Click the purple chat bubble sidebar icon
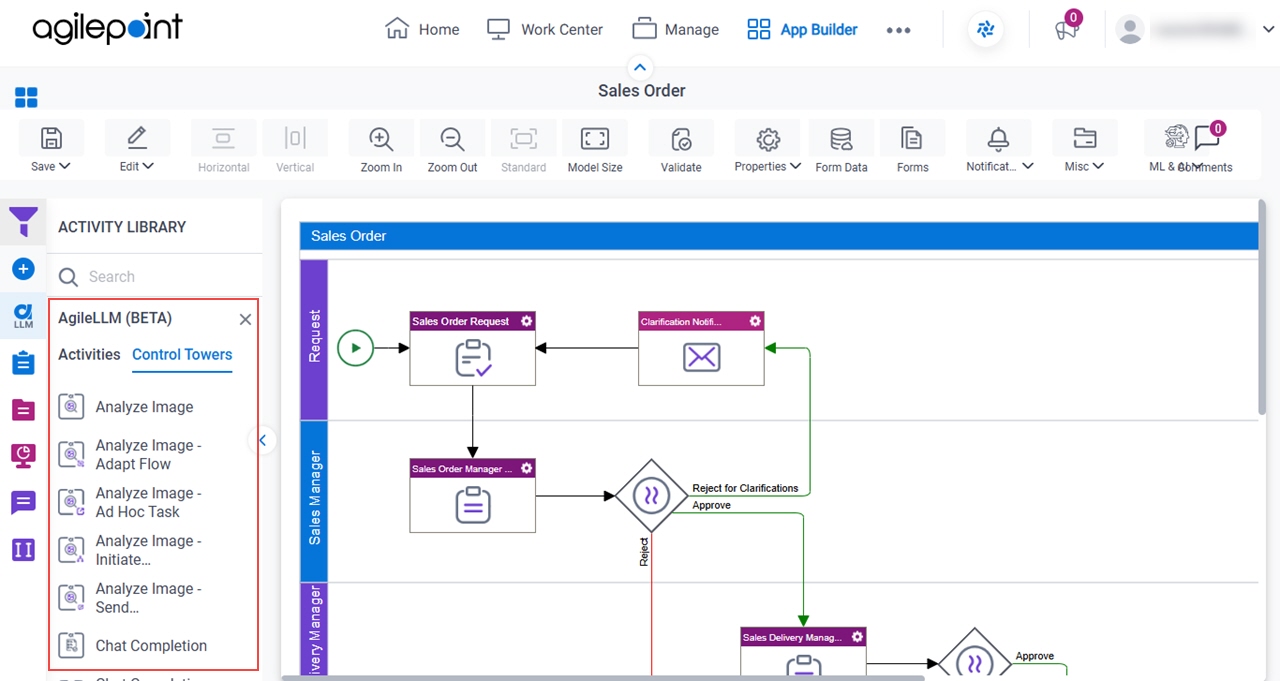The height and width of the screenshot is (681, 1280). tap(23, 503)
